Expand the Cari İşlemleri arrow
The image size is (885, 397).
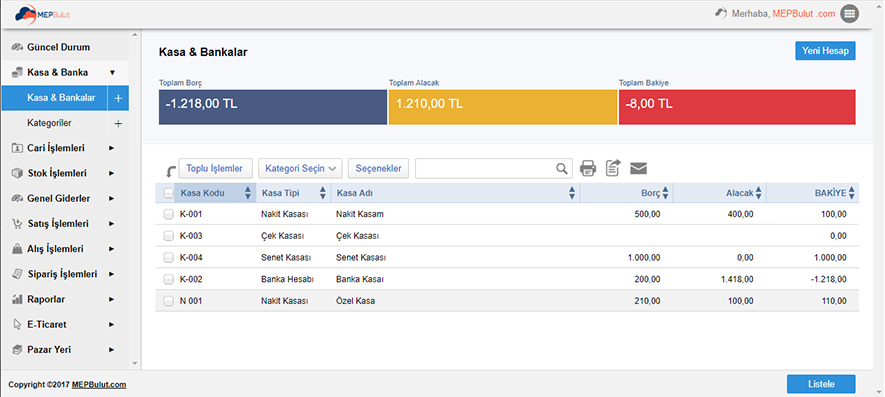pos(111,148)
